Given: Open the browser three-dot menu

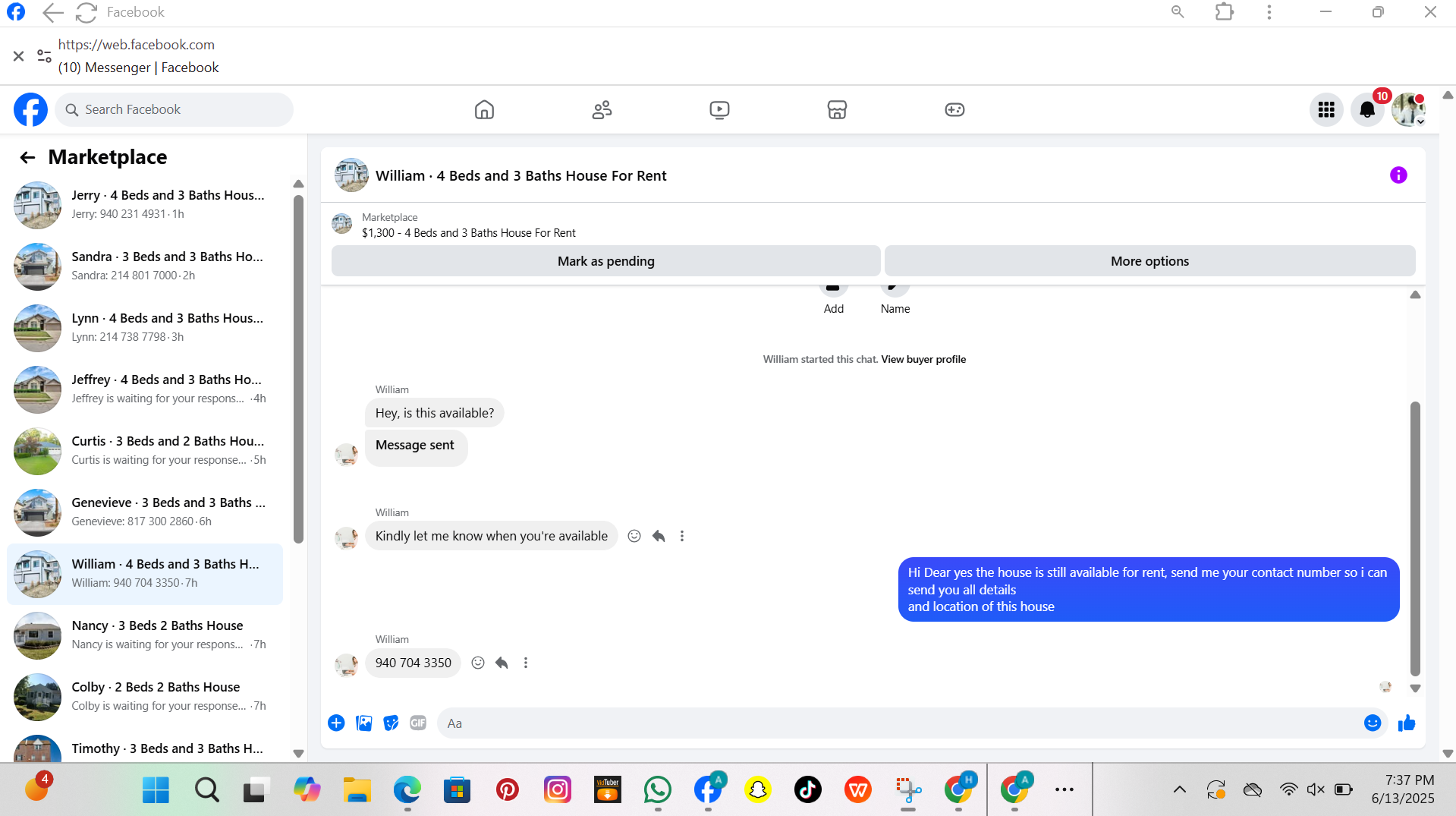Looking at the screenshot, I should 1269,12.
